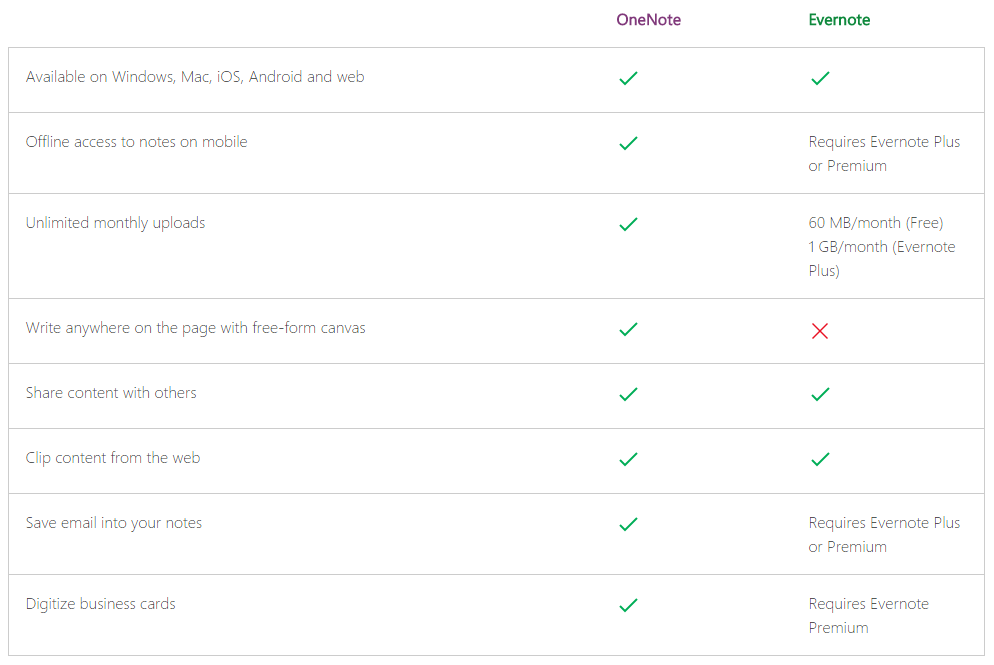The height and width of the screenshot is (665, 994).
Task: Click Evernote checkmark for clip web content
Action: click(820, 459)
